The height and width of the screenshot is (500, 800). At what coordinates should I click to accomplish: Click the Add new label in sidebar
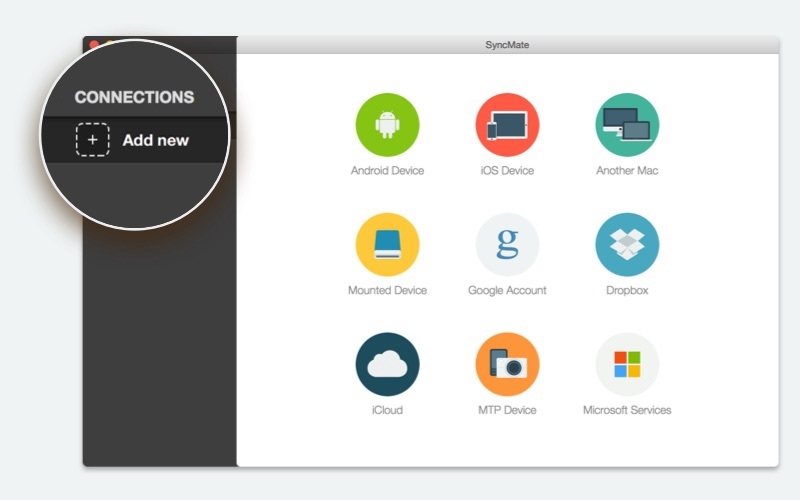(156, 140)
